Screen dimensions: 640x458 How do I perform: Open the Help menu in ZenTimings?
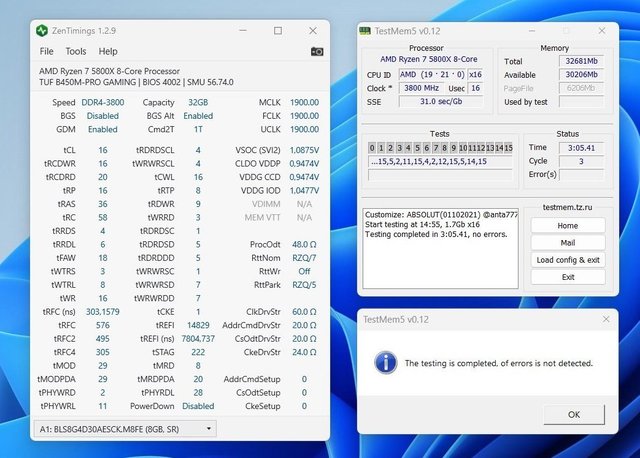point(108,51)
